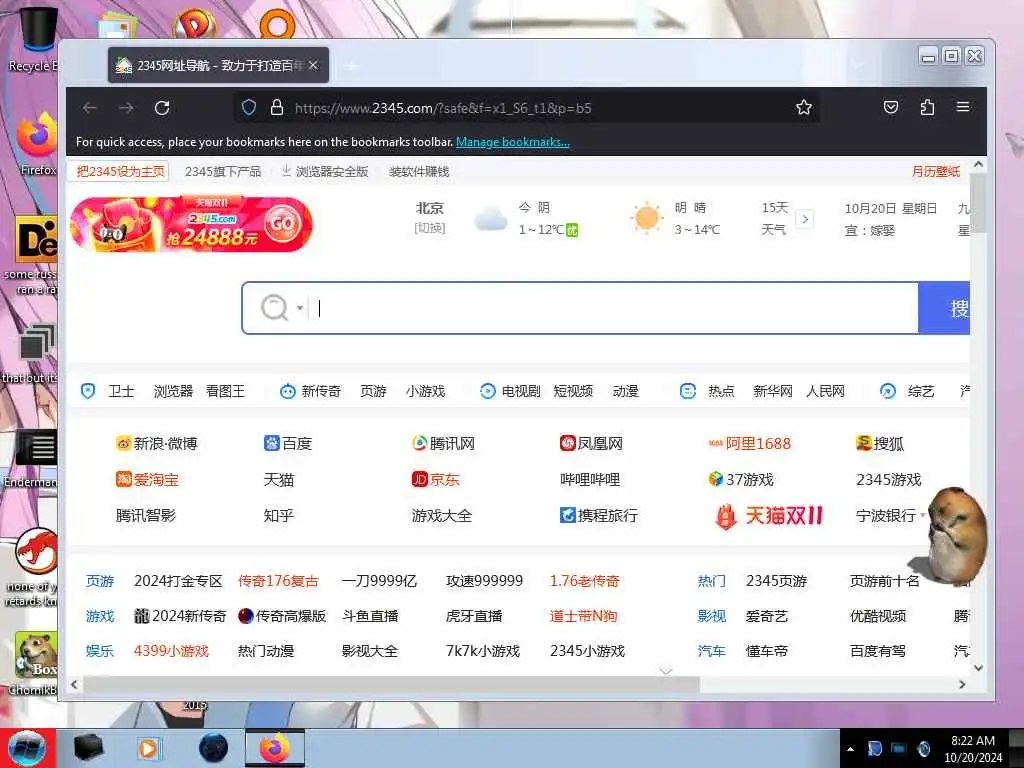Expand weather with the right chevron
Image resolution: width=1024 pixels, height=768 pixels.
pos(805,219)
